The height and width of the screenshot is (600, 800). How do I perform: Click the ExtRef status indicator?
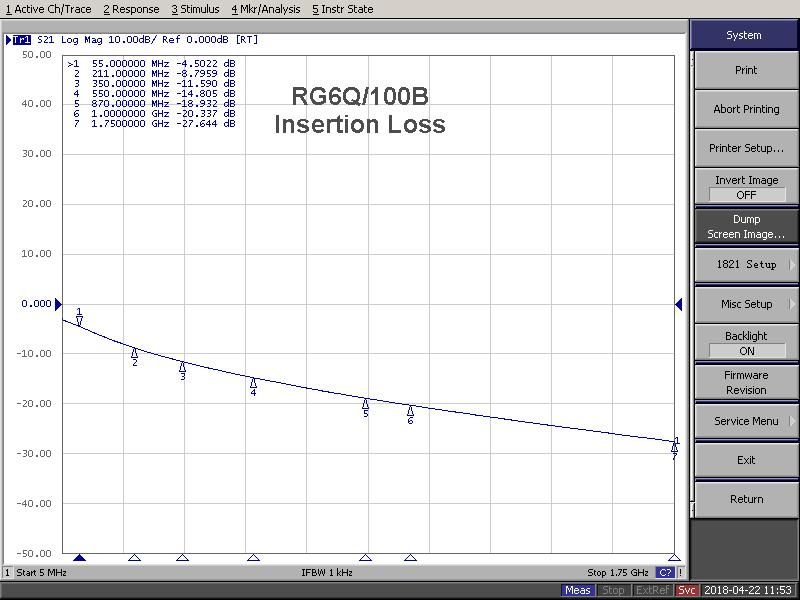[652, 590]
